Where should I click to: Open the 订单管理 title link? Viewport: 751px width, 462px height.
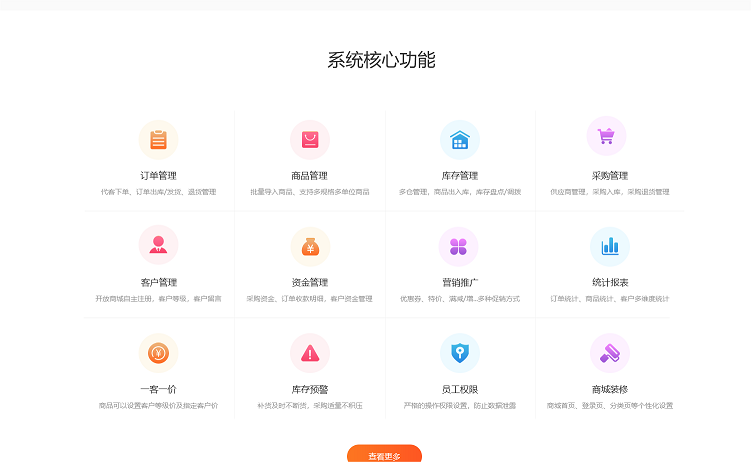coord(159,176)
